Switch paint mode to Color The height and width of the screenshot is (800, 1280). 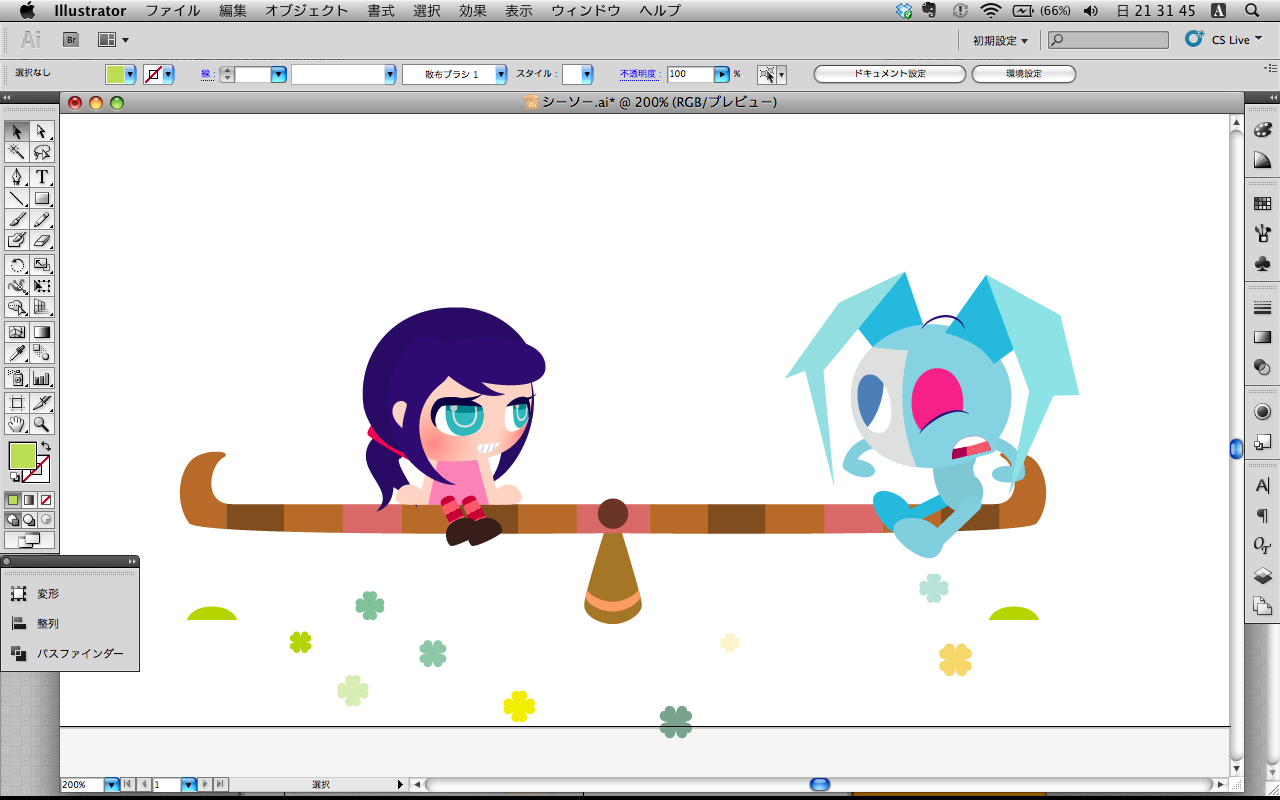pos(13,499)
